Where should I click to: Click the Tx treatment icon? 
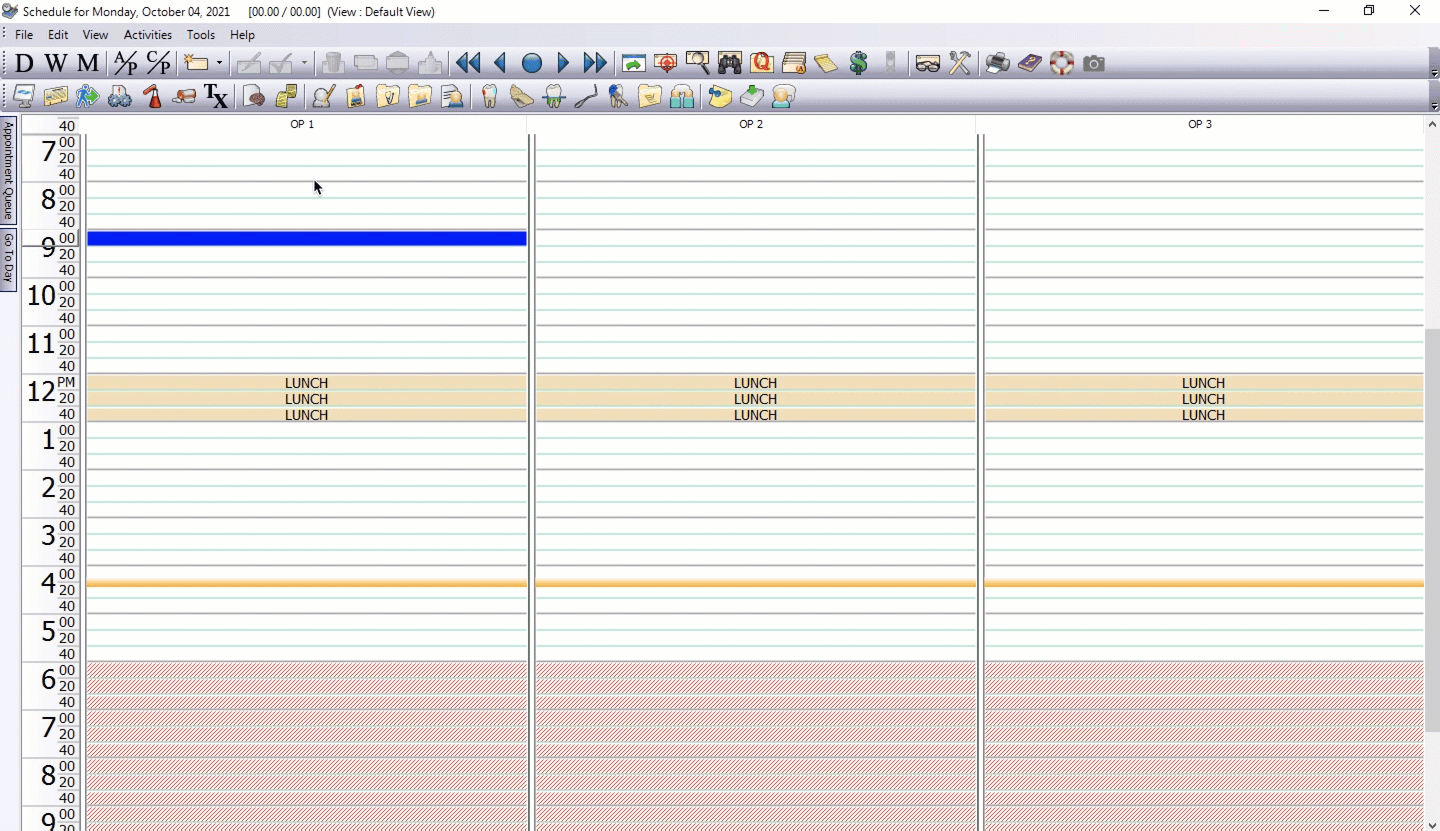click(x=216, y=96)
